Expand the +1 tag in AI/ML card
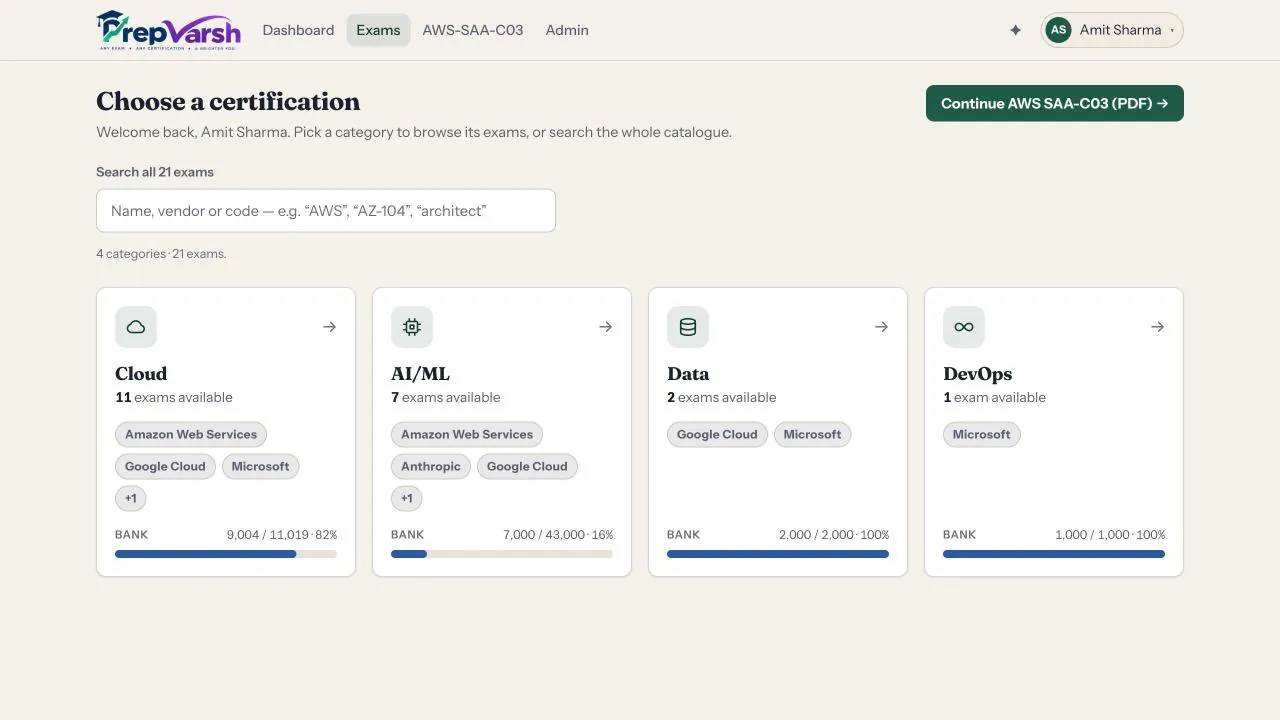This screenshot has height=720, width=1280. tap(407, 498)
